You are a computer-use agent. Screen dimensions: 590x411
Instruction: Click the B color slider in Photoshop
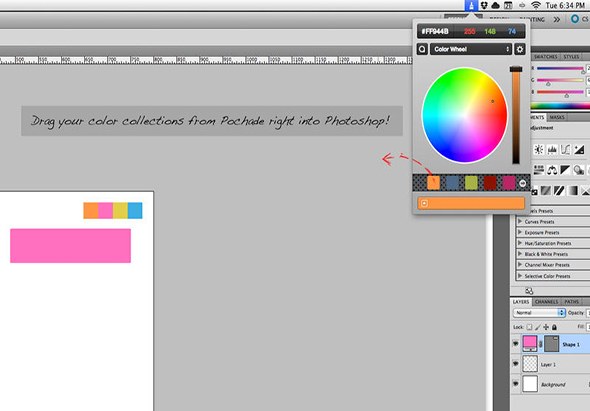[560, 92]
